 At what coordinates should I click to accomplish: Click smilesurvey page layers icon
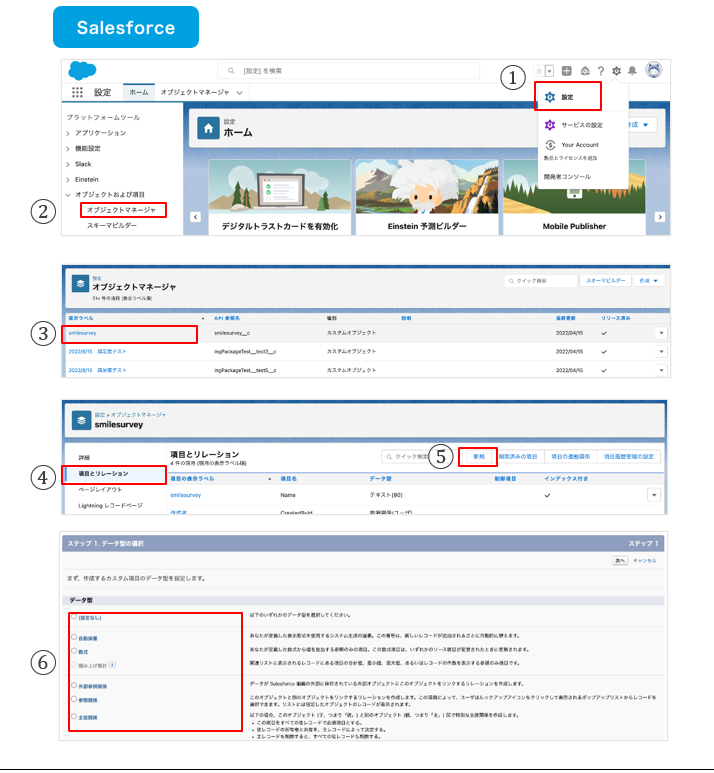81,421
